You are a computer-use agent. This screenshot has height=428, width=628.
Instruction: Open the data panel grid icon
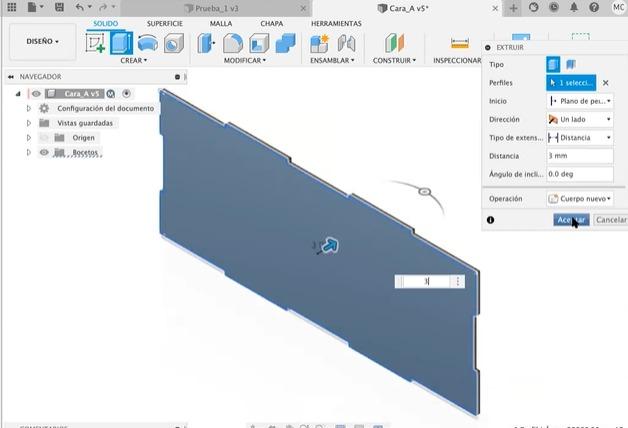pos(12,7)
